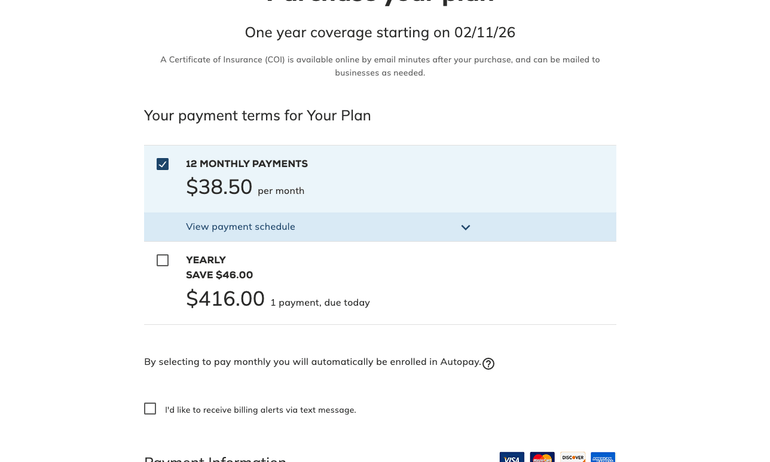Click the billing alerts text message label

260,410
